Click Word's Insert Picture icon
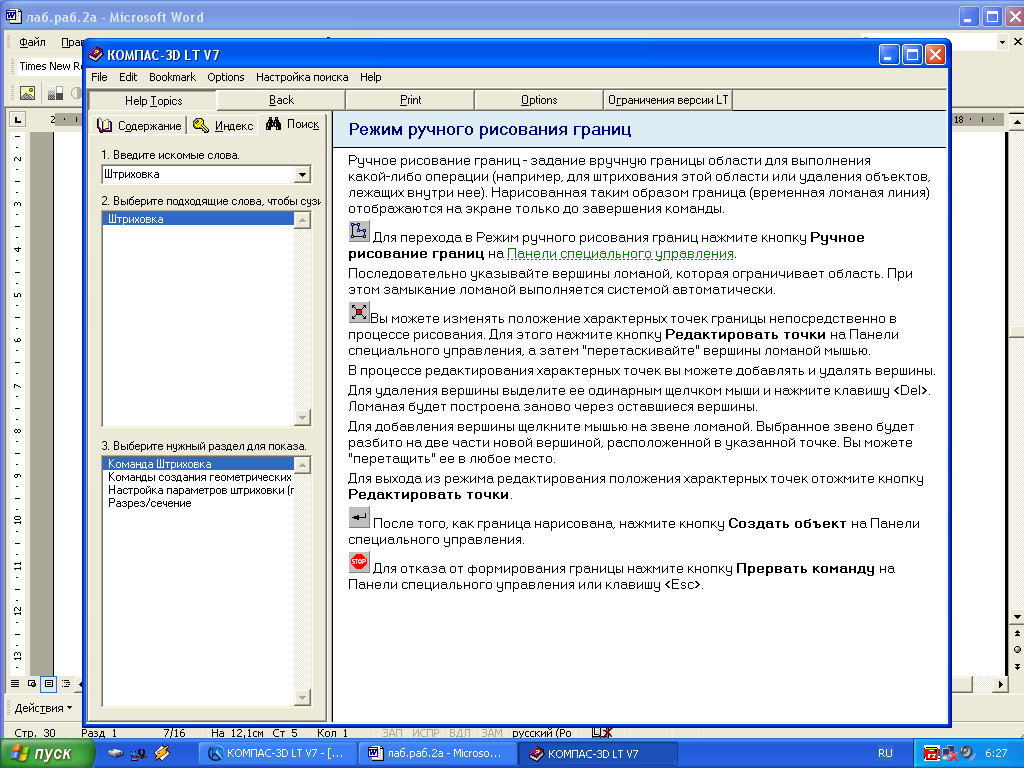1024x768 pixels. click(x=27, y=93)
